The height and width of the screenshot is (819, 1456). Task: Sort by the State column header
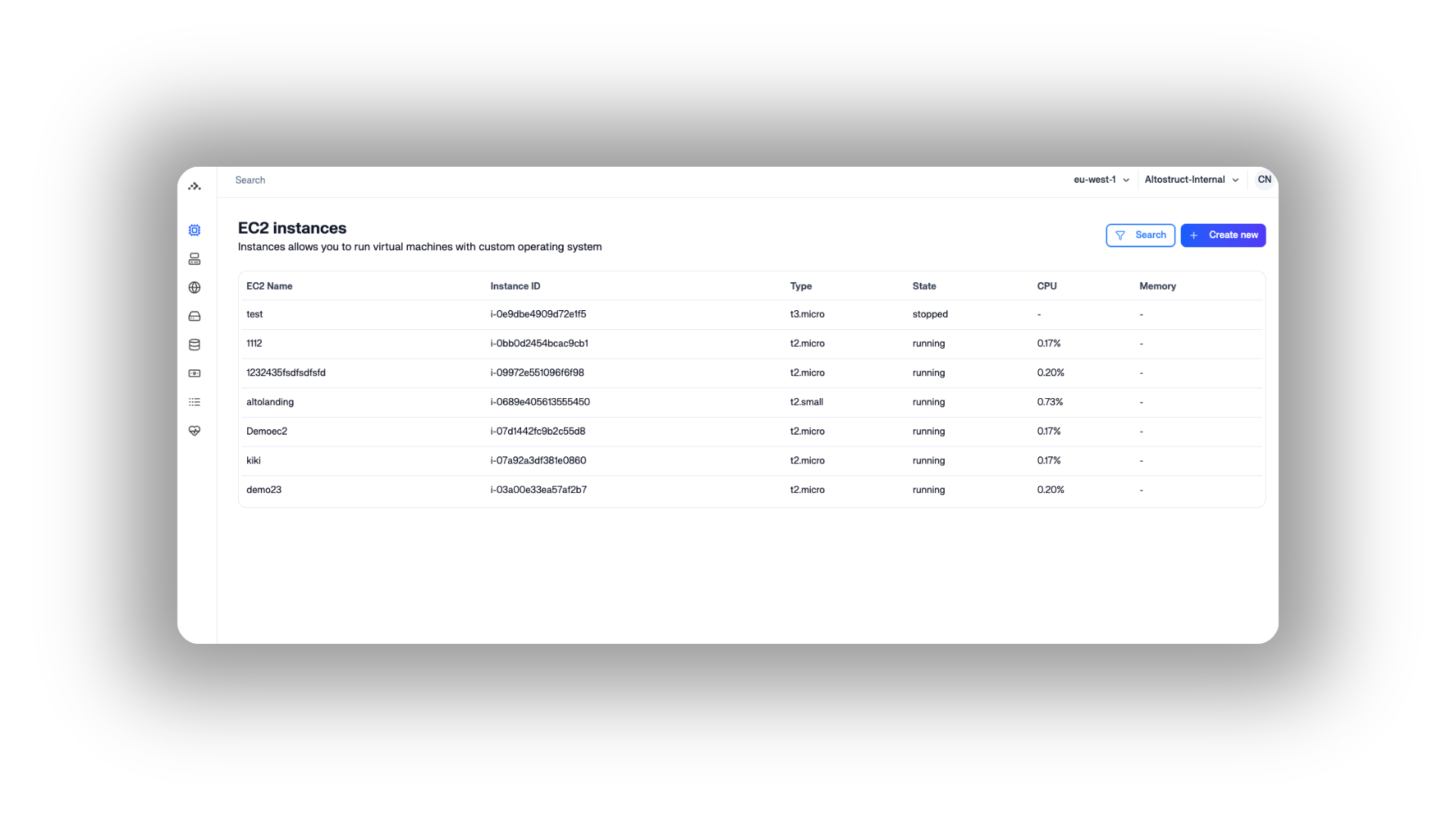[924, 286]
